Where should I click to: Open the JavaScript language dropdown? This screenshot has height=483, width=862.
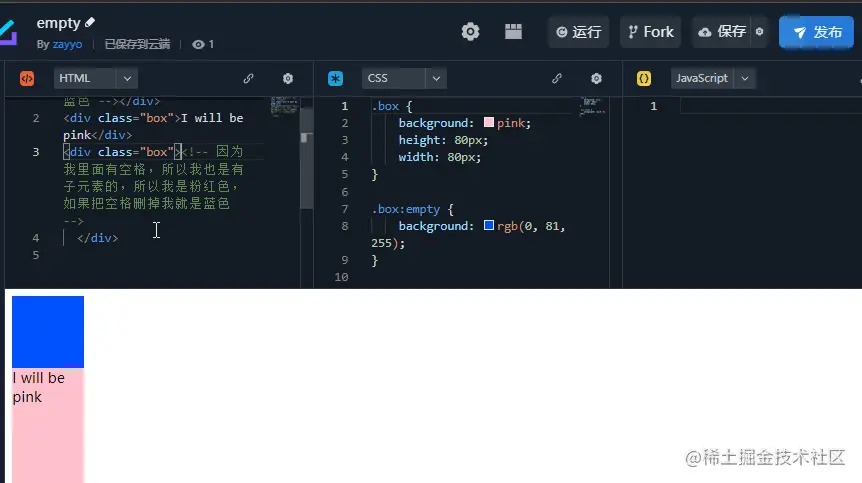713,79
